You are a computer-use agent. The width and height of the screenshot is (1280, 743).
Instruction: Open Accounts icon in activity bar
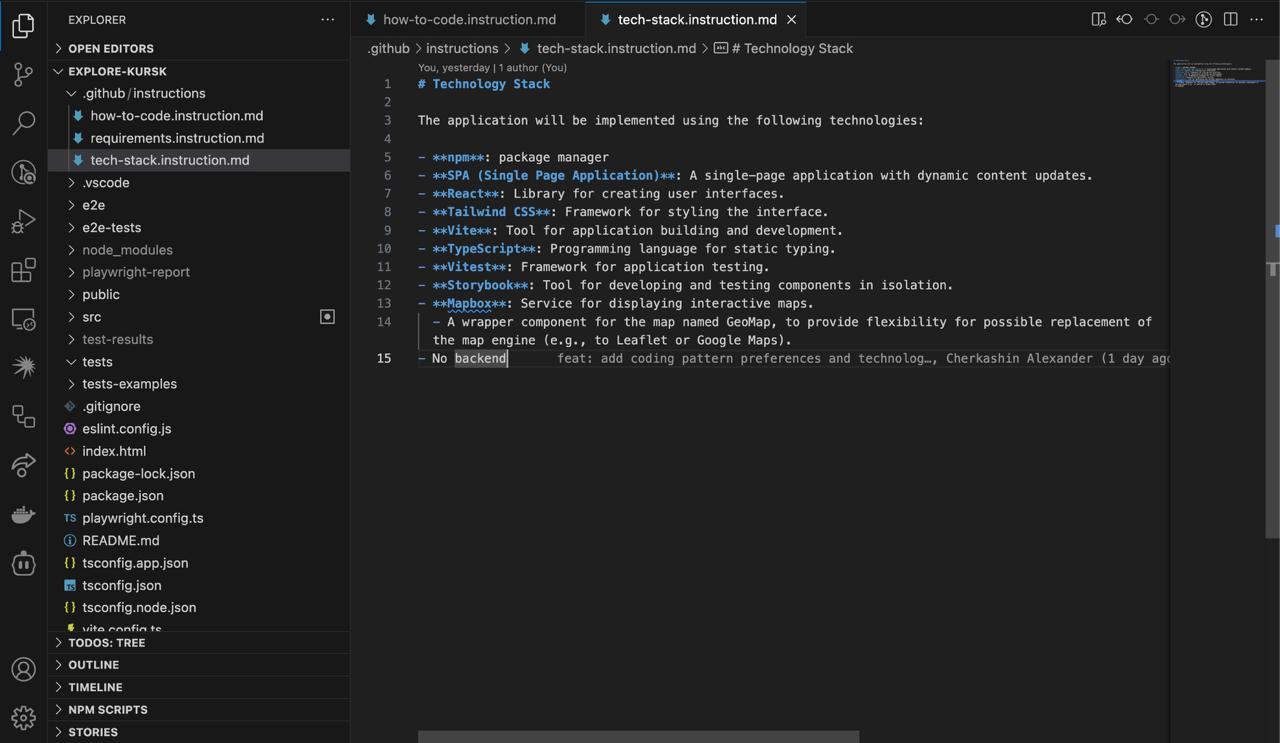point(23,669)
